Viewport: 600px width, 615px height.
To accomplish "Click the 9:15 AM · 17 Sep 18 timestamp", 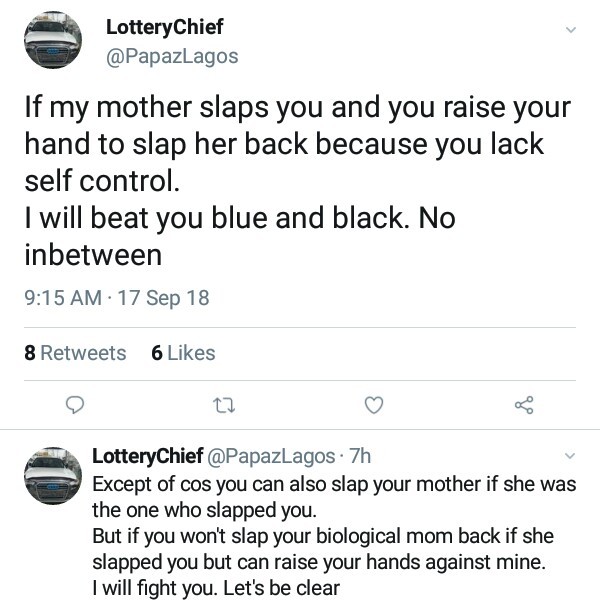I will point(116,298).
